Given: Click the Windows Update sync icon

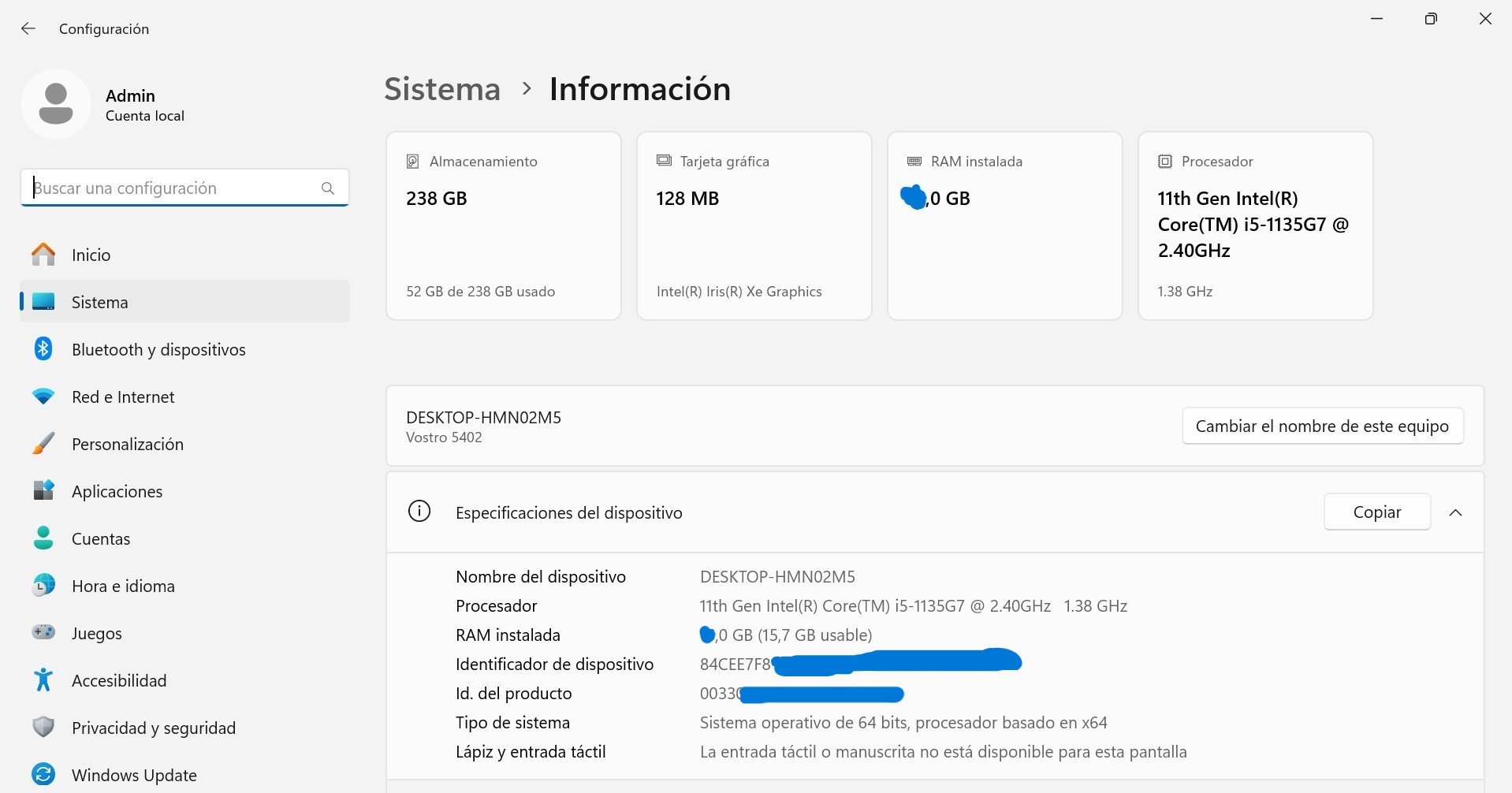Looking at the screenshot, I should (x=43, y=774).
